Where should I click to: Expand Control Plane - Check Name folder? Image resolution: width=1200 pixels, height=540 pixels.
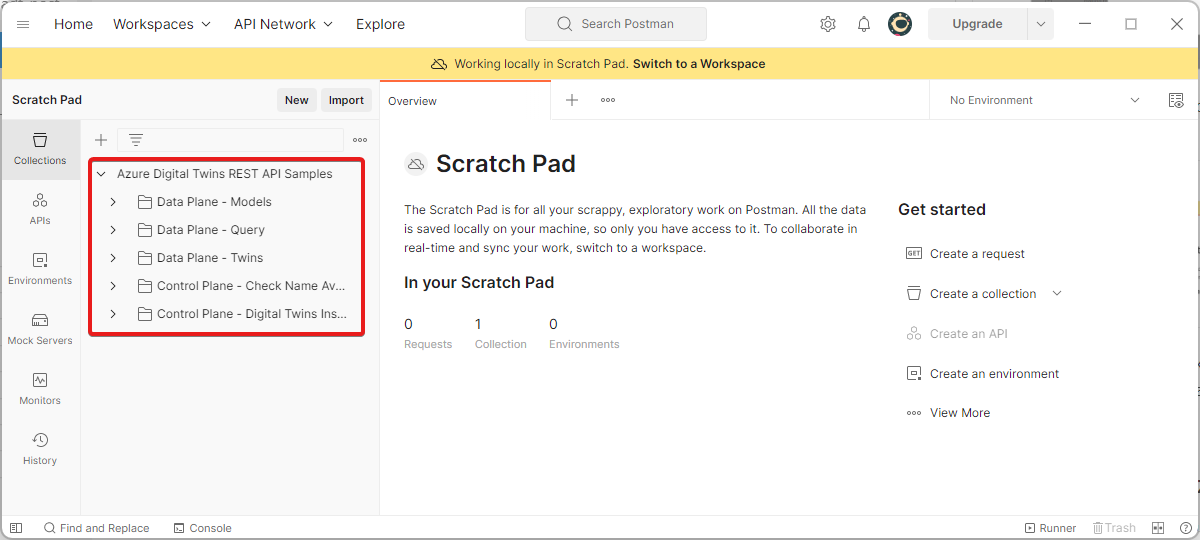pyautogui.click(x=113, y=286)
